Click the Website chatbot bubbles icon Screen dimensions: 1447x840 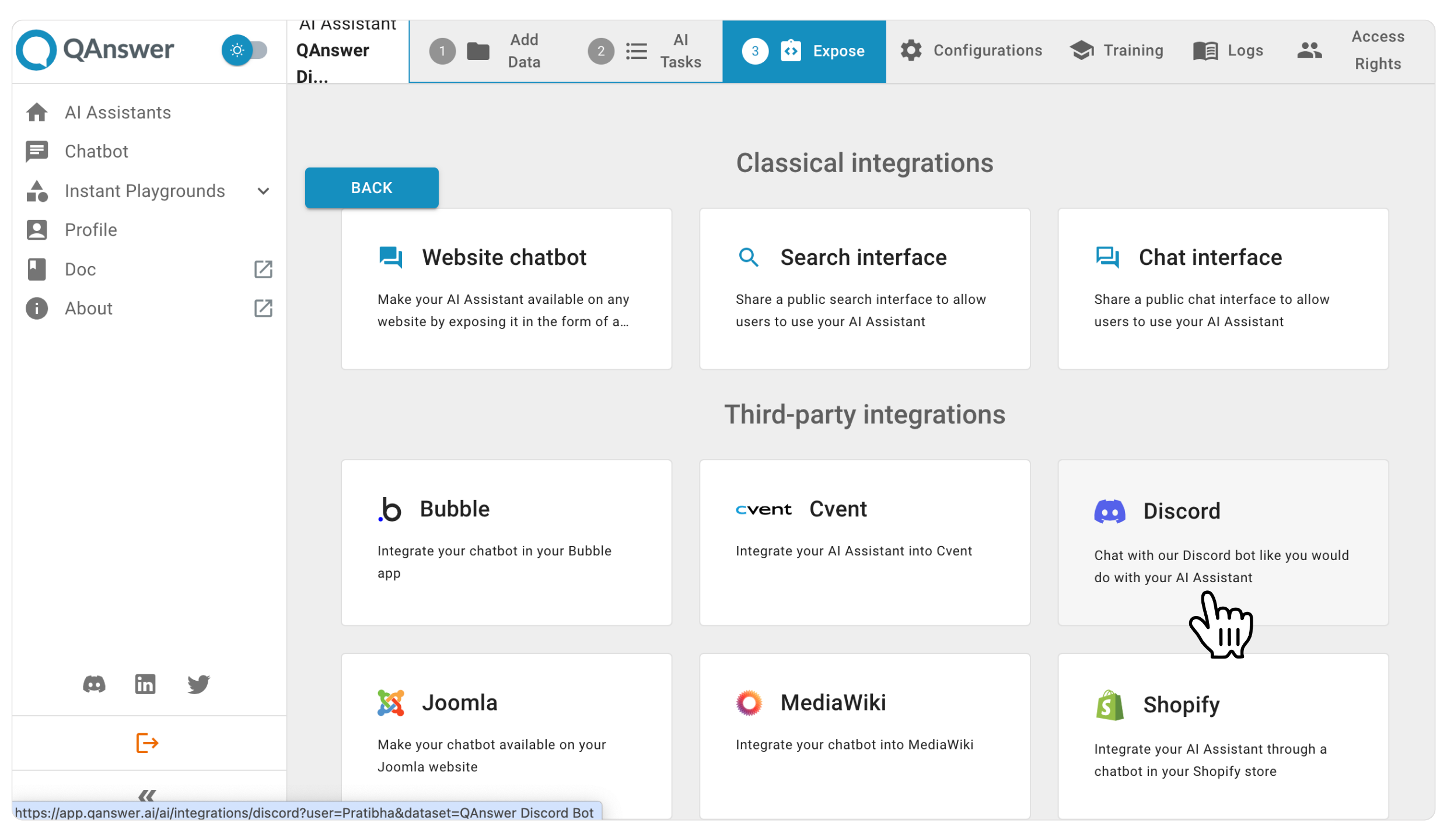click(390, 257)
